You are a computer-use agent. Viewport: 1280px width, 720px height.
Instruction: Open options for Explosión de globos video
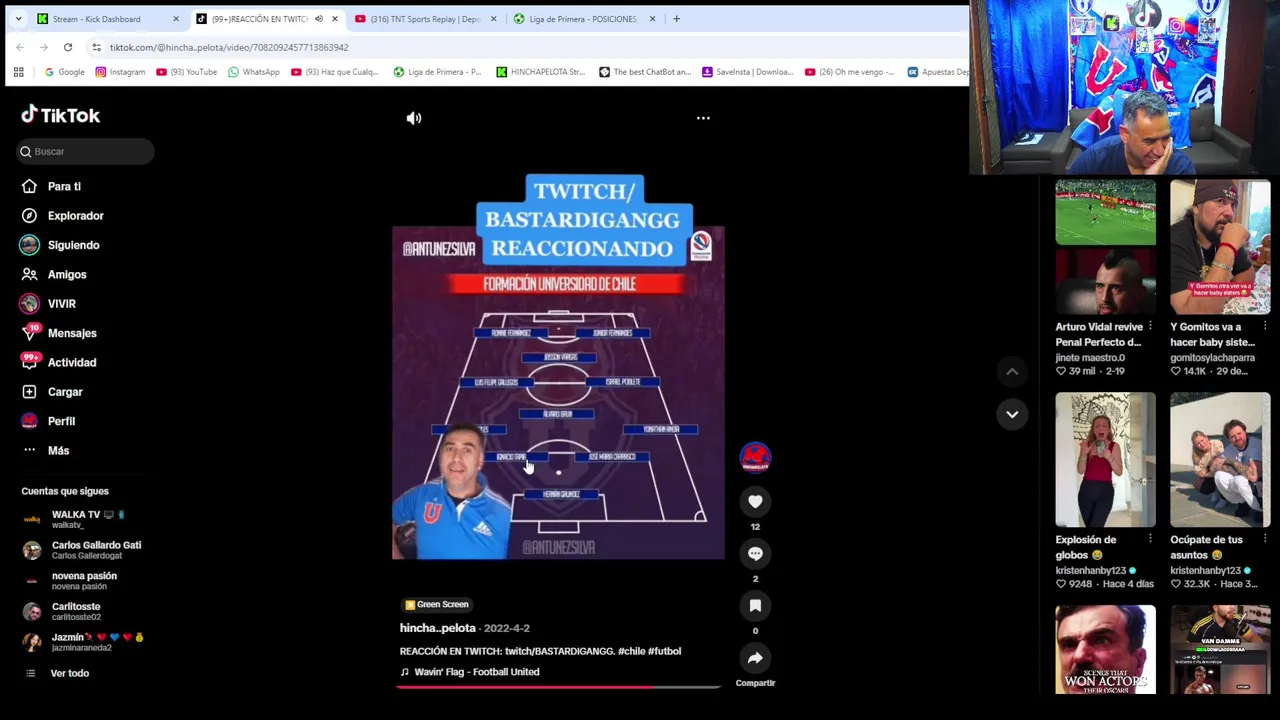[1150, 540]
